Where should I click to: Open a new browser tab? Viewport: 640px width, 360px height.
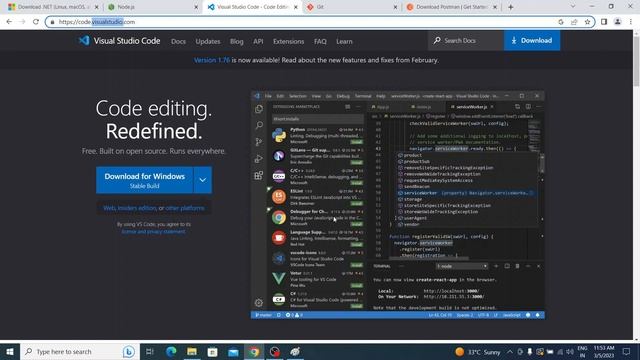[511, 7]
